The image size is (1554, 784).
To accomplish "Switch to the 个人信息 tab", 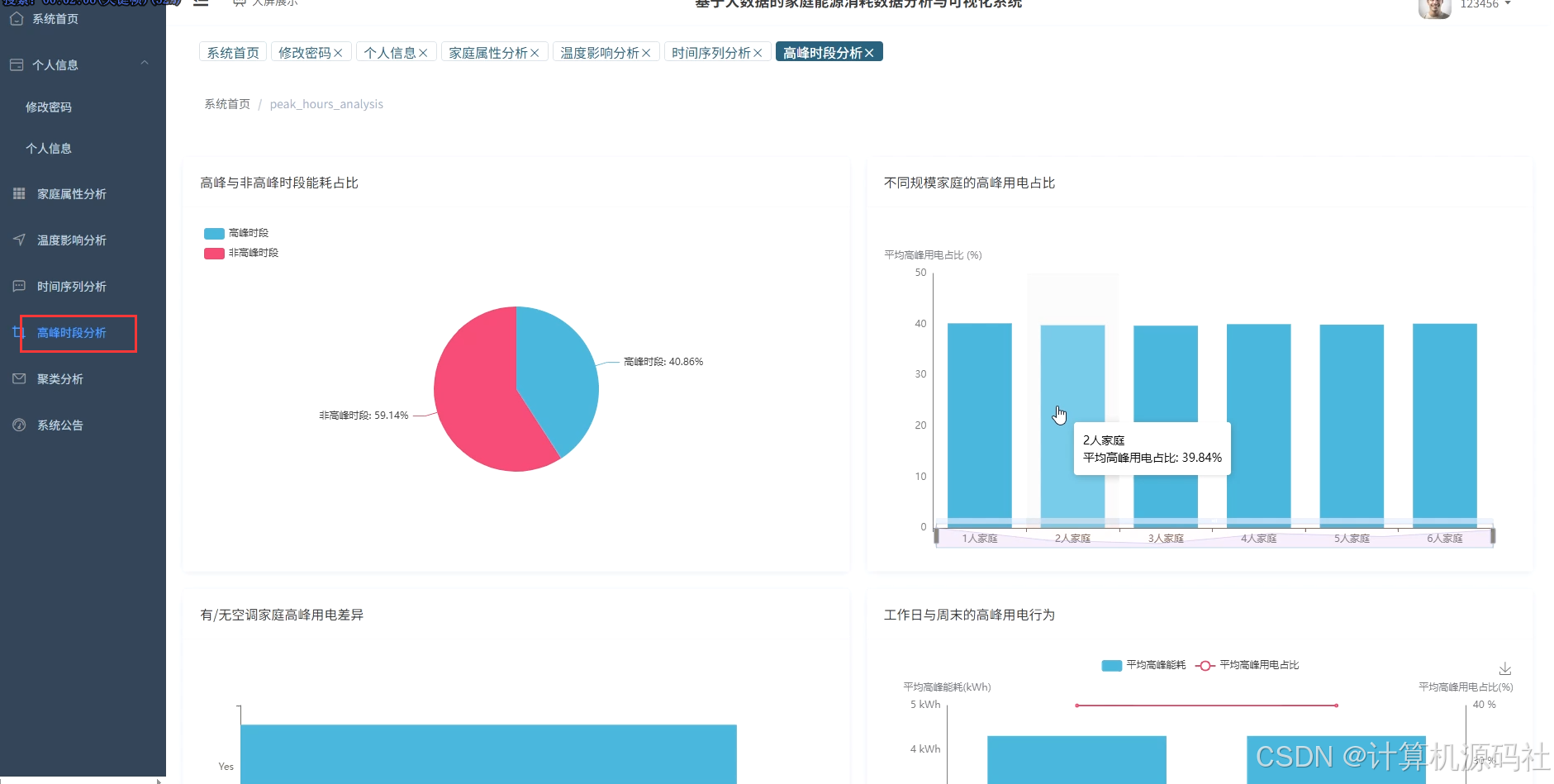I will click(390, 52).
